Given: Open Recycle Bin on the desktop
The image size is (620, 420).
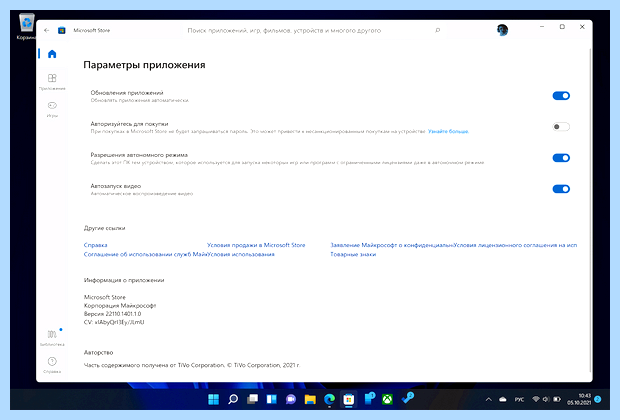Looking at the screenshot, I should [x=26, y=26].
